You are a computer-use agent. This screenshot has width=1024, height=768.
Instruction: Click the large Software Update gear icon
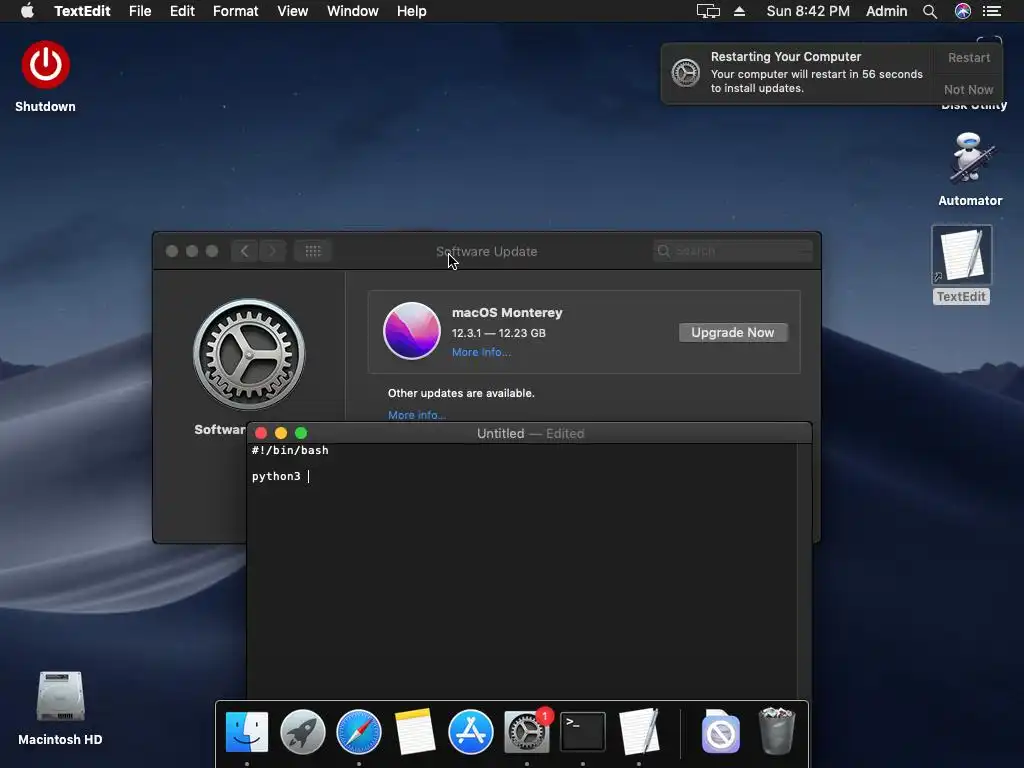(x=249, y=355)
